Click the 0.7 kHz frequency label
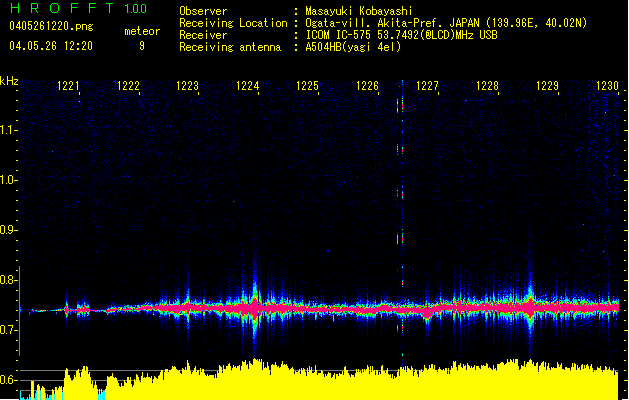 click(8, 330)
